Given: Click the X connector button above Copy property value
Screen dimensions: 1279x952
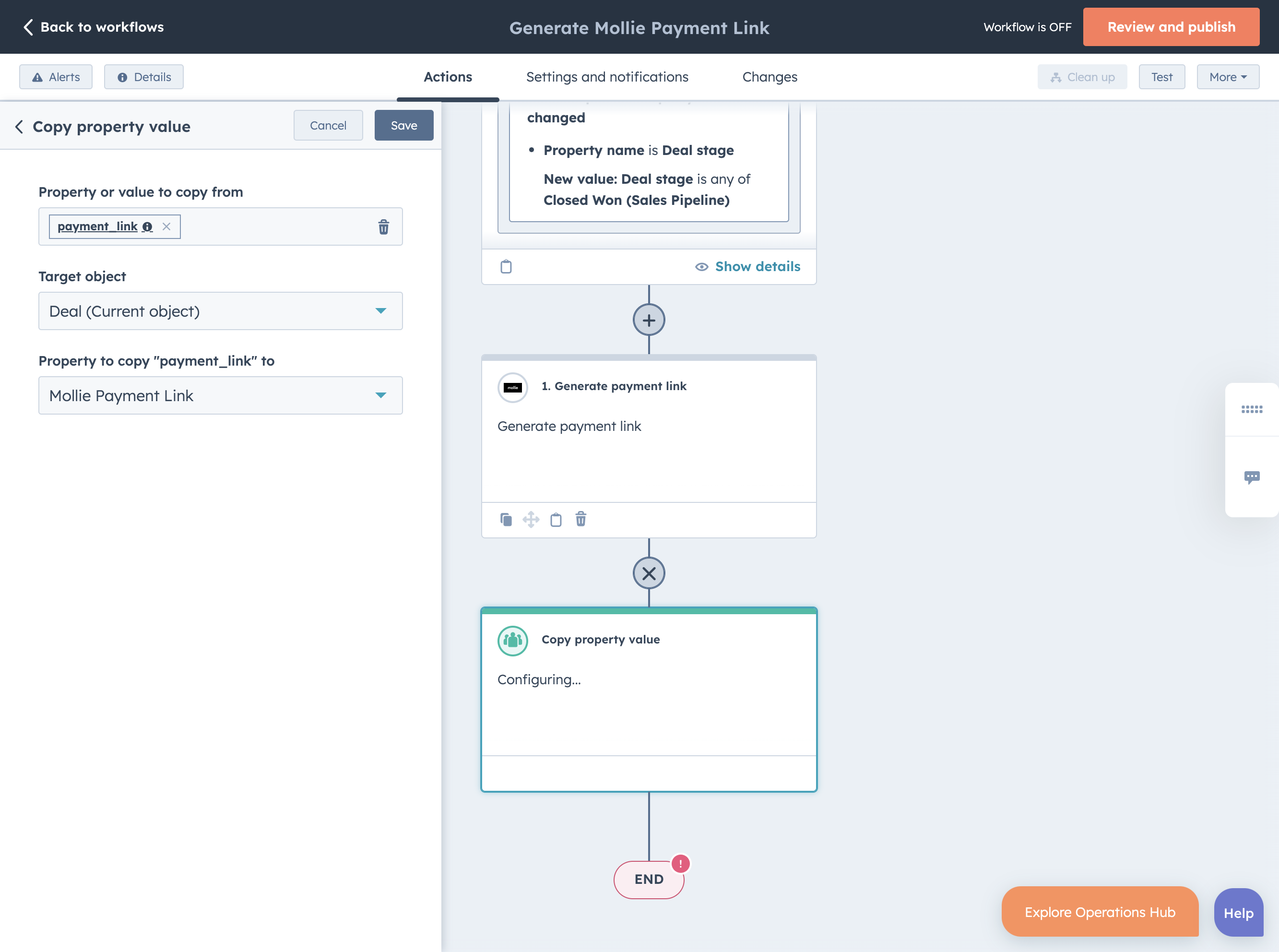Looking at the screenshot, I should coord(649,573).
